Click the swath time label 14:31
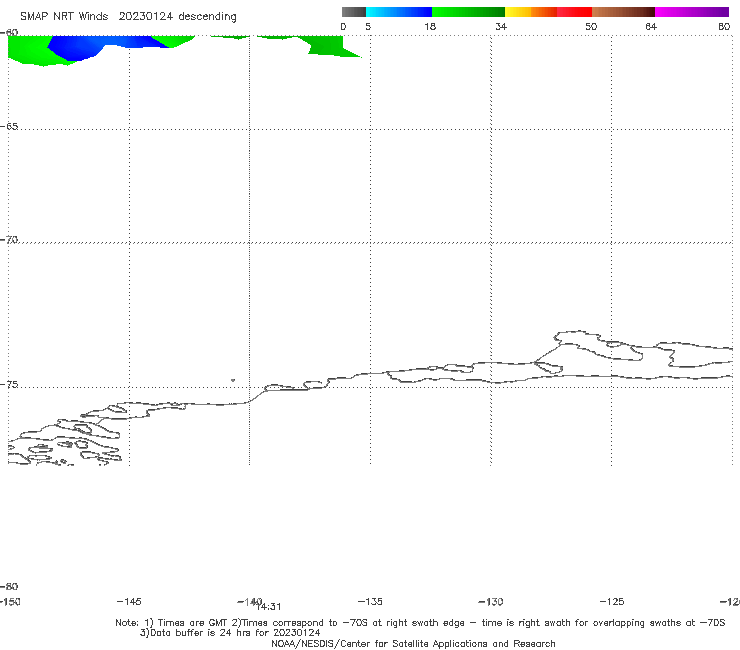This screenshot has width=740, height=650. 269,607
